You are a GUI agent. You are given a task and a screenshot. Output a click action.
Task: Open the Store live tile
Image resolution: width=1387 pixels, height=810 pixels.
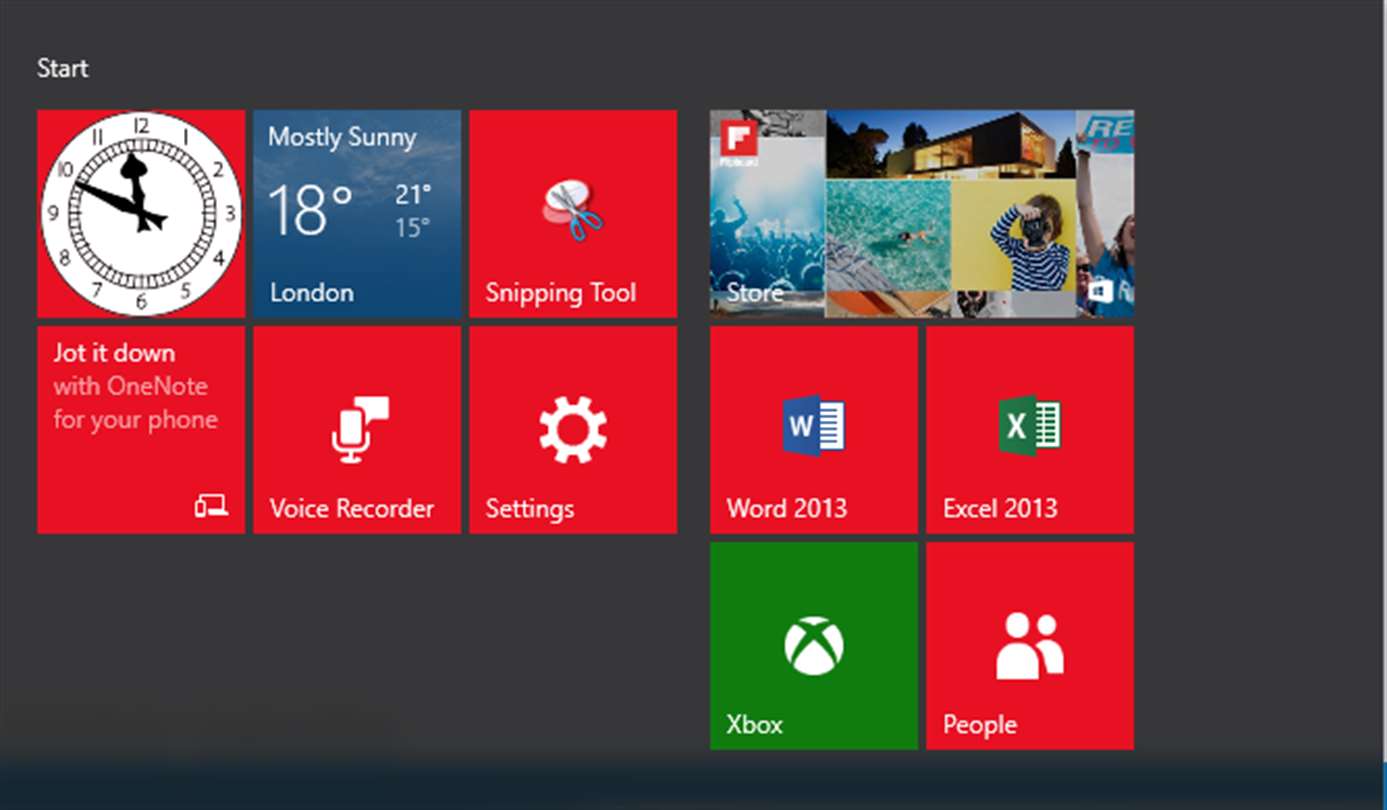pyautogui.click(x=922, y=213)
